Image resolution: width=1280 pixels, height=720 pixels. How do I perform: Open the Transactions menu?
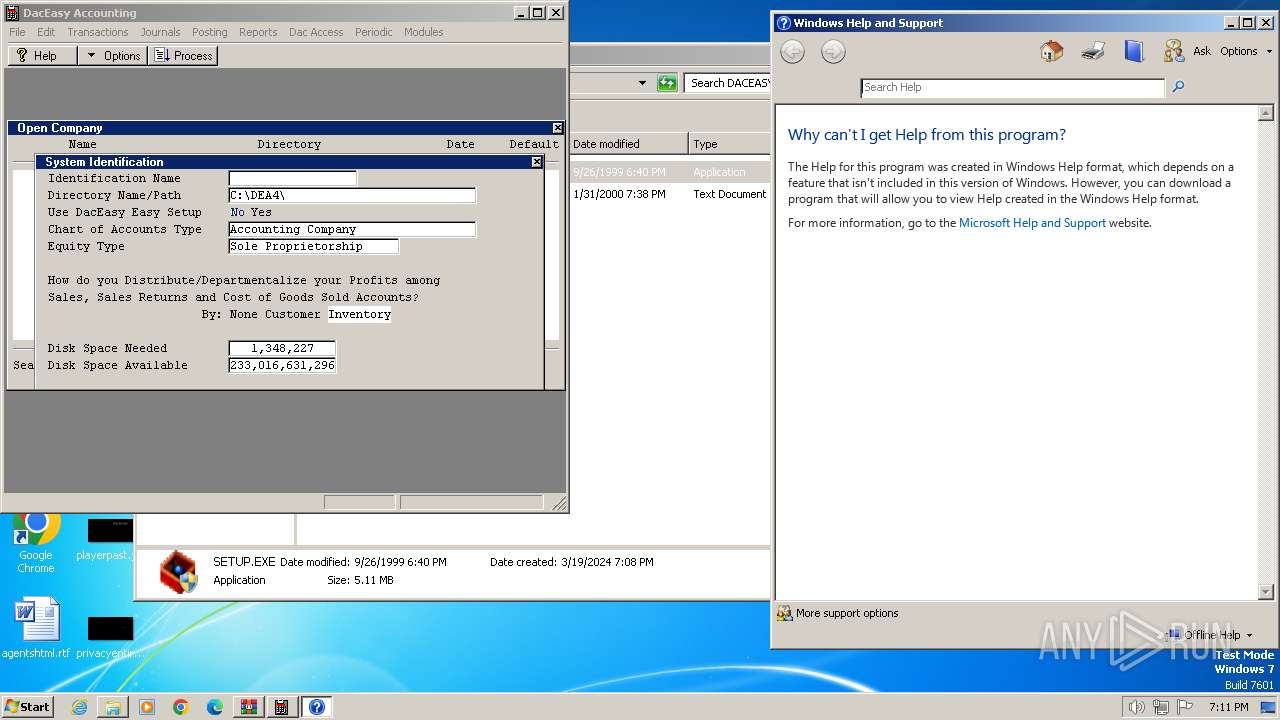pos(98,32)
